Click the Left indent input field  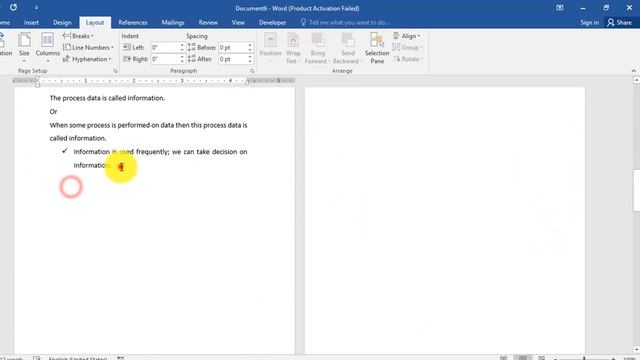[x=165, y=47]
